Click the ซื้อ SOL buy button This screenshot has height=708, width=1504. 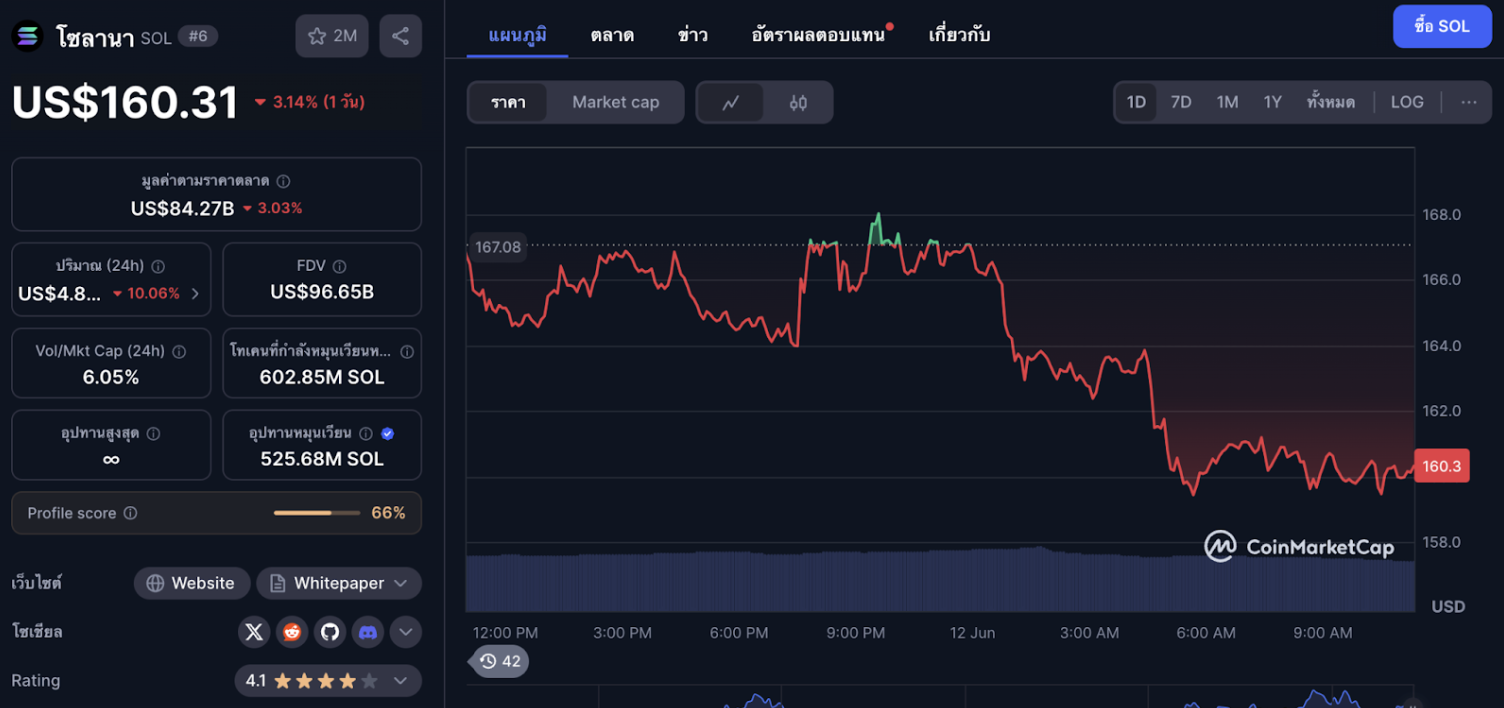click(1441, 26)
